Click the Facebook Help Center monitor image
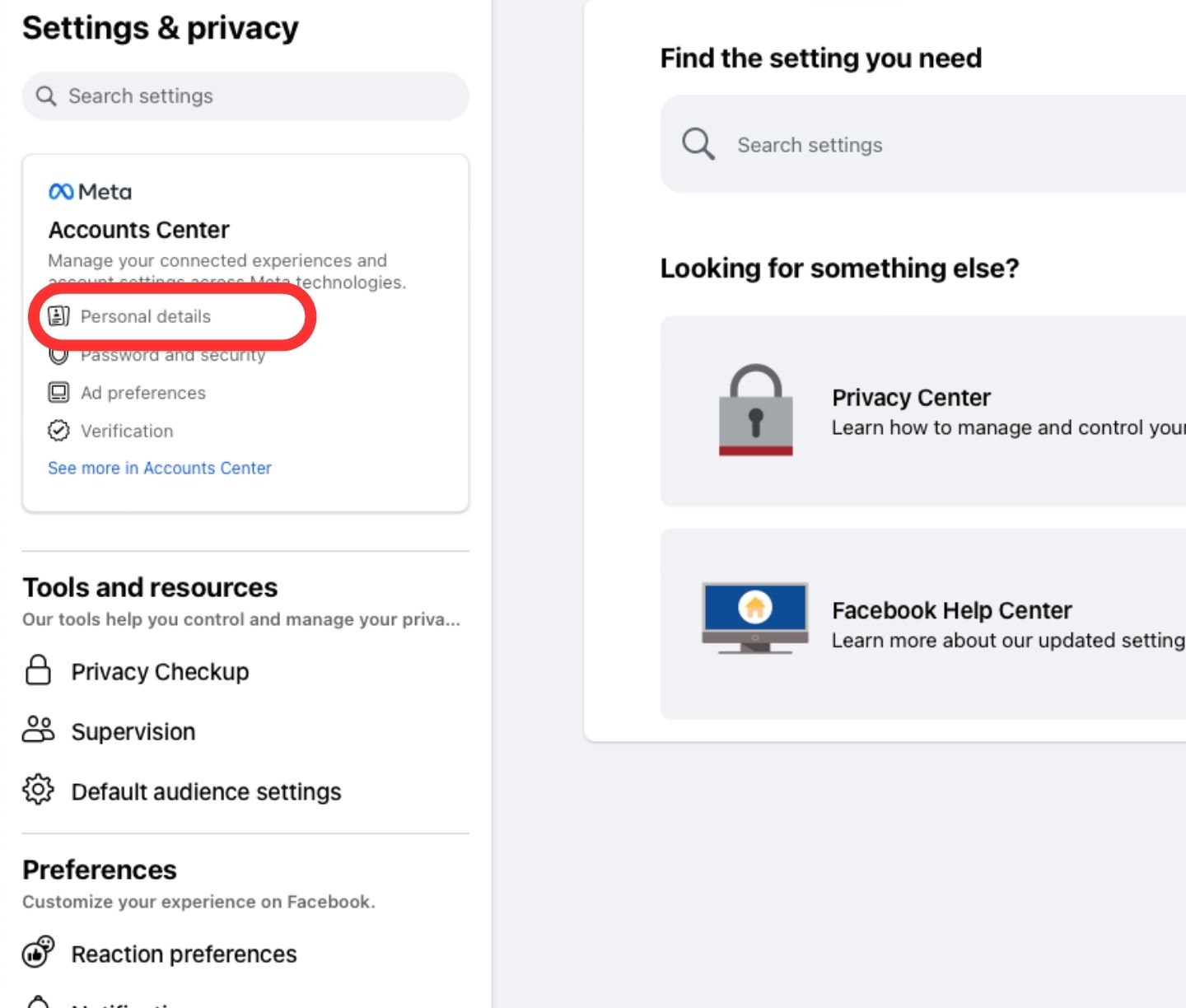 point(754,618)
